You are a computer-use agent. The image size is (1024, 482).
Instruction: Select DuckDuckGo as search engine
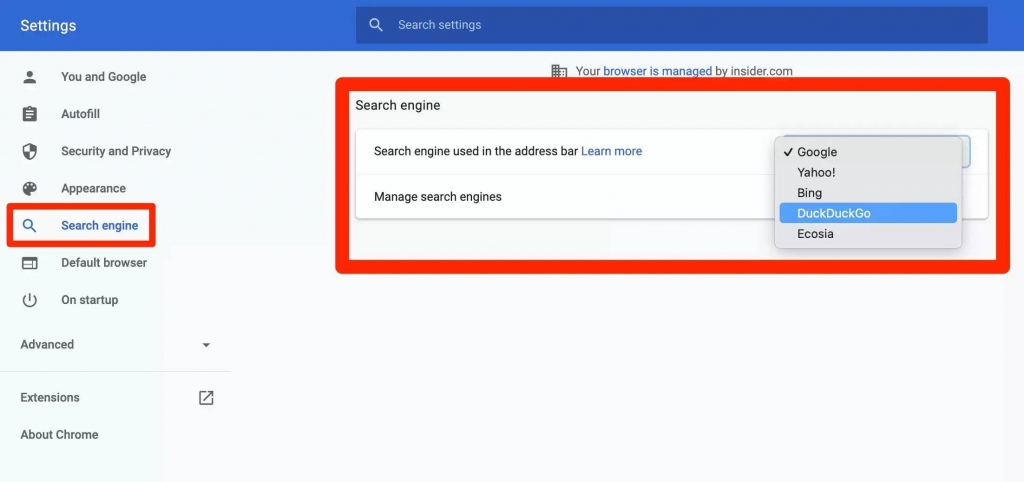click(868, 214)
